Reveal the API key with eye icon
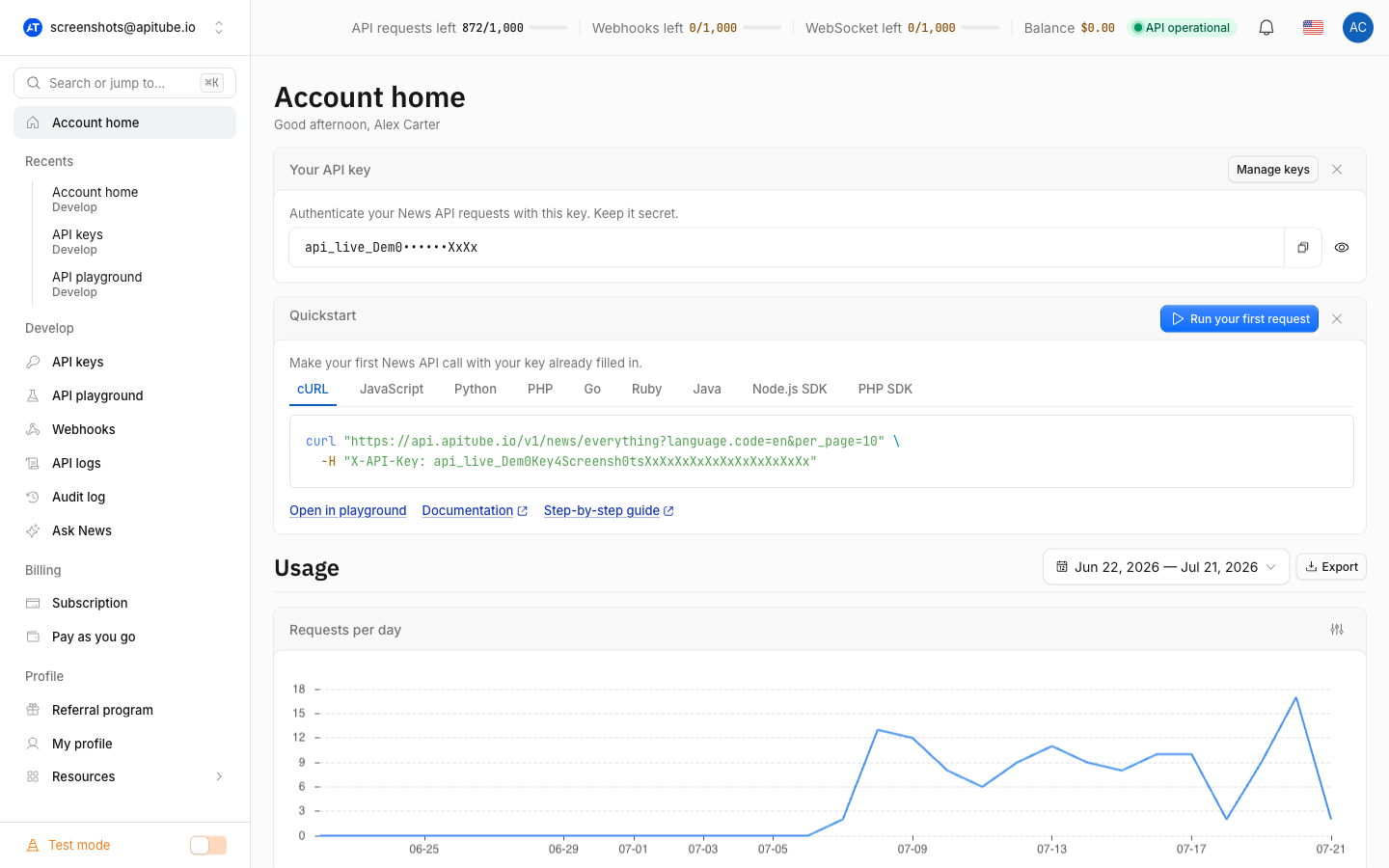 (x=1342, y=248)
